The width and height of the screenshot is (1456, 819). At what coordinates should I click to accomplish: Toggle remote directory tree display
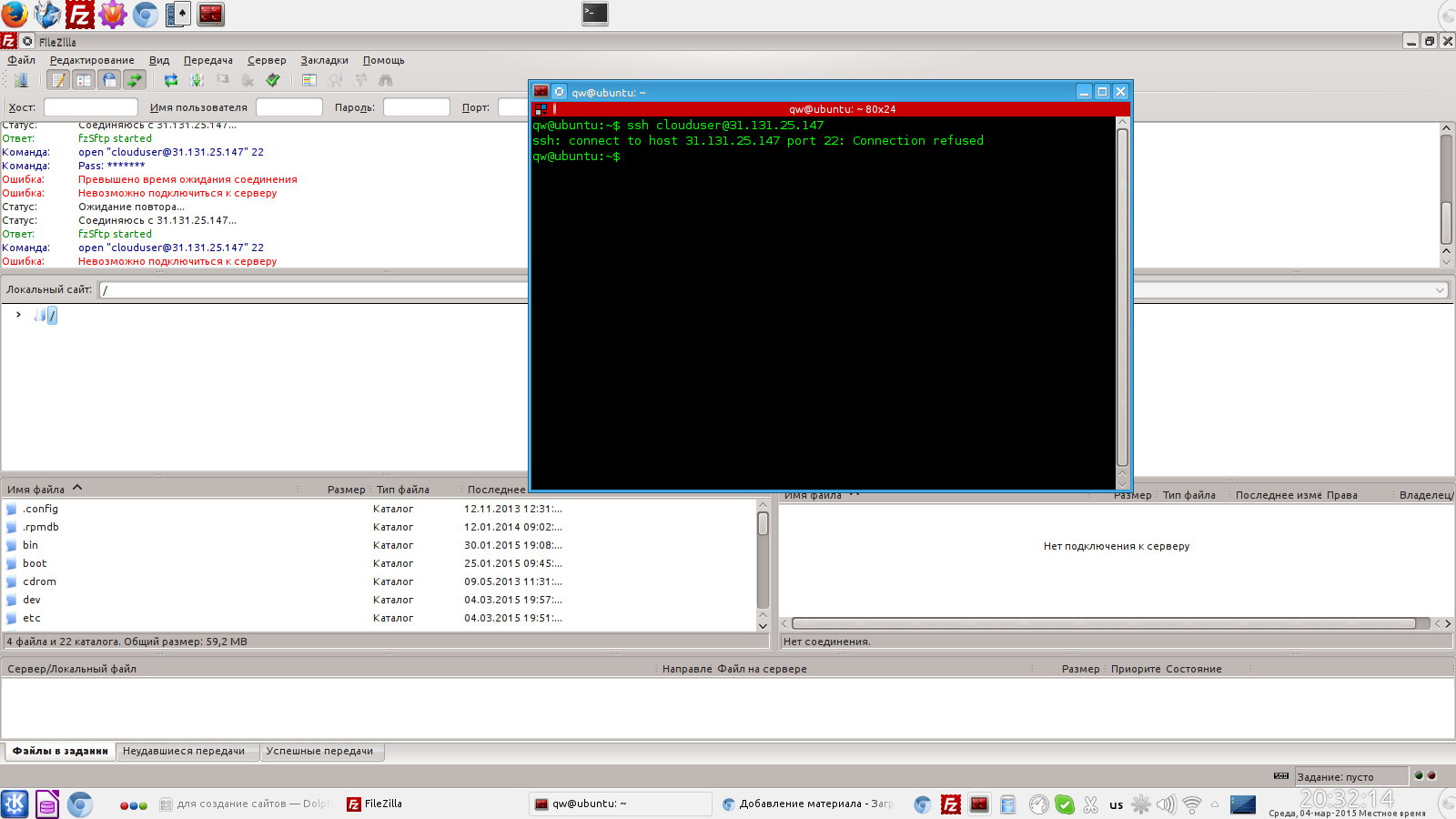pyautogui.click(x=109, y=80)
